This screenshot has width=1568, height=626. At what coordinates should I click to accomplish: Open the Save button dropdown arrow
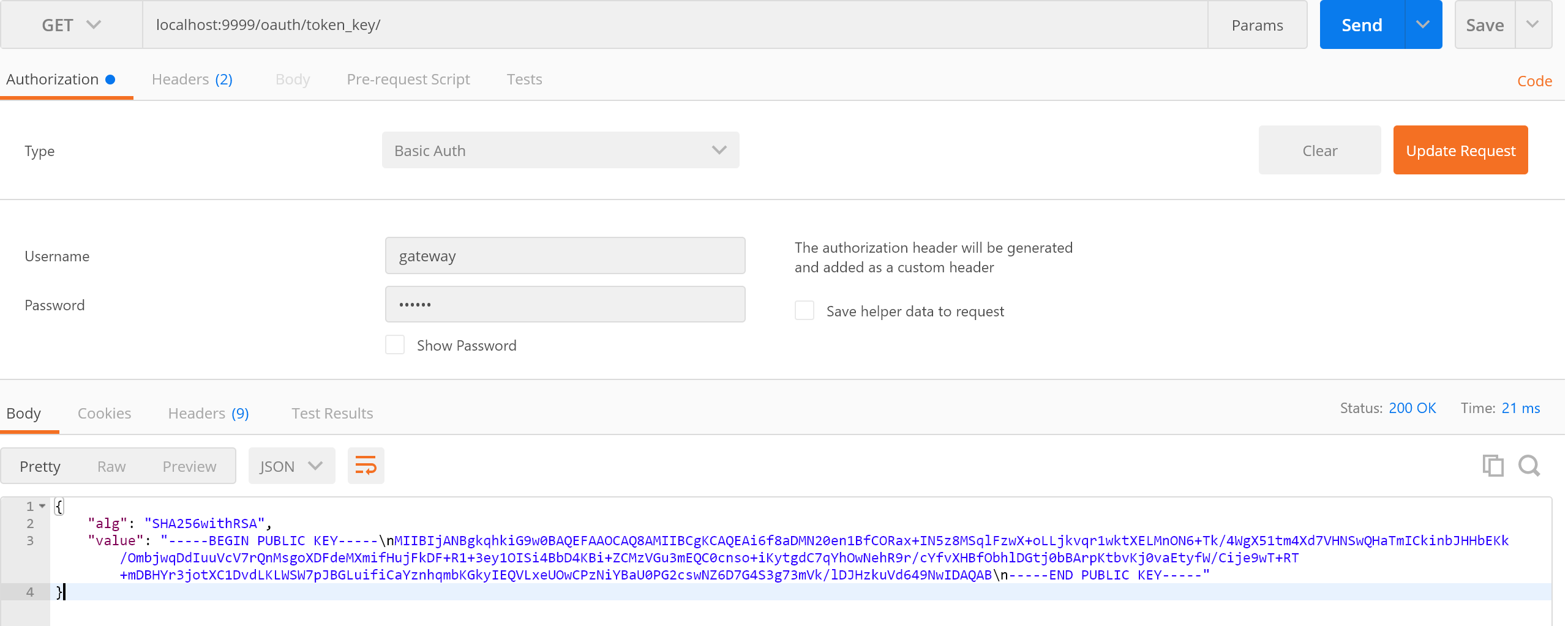click(1532, 24)
